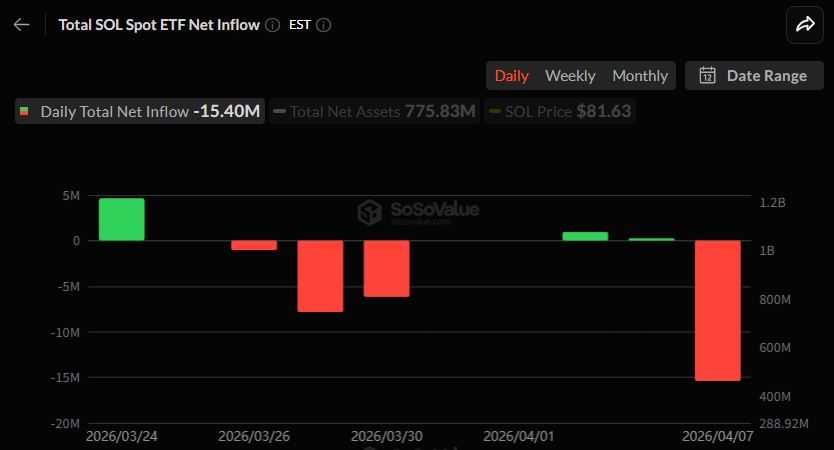The height and width of the screenshot is (450, 834).
Task: Click info icon beside Total SOL Spot ETF title
Action: coord(273,25)
